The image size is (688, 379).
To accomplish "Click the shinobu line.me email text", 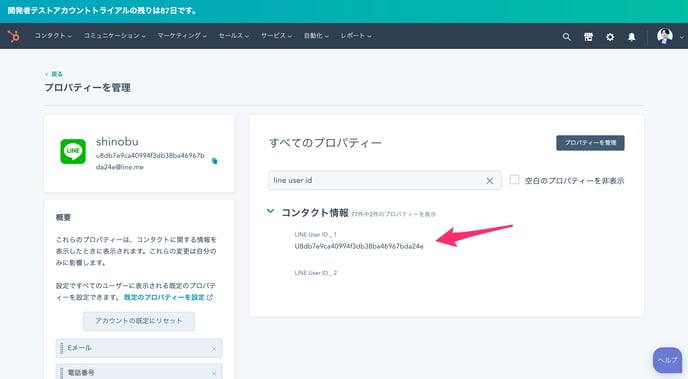I will pos(150,161).
